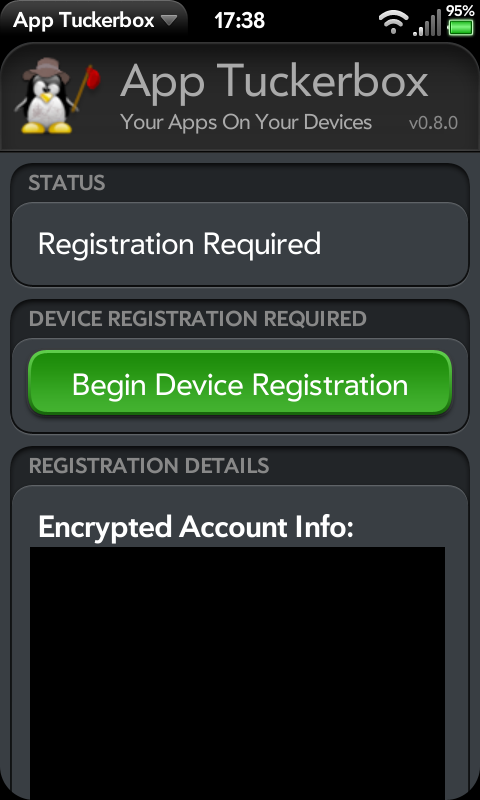
Task: Tap the v0.8.0 version label
Action: [433, 123]
